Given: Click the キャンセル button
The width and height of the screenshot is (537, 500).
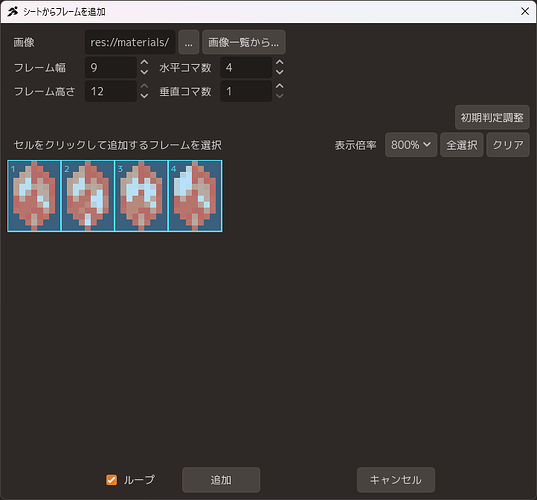Looking at the screenshot, I should point(396,480).
